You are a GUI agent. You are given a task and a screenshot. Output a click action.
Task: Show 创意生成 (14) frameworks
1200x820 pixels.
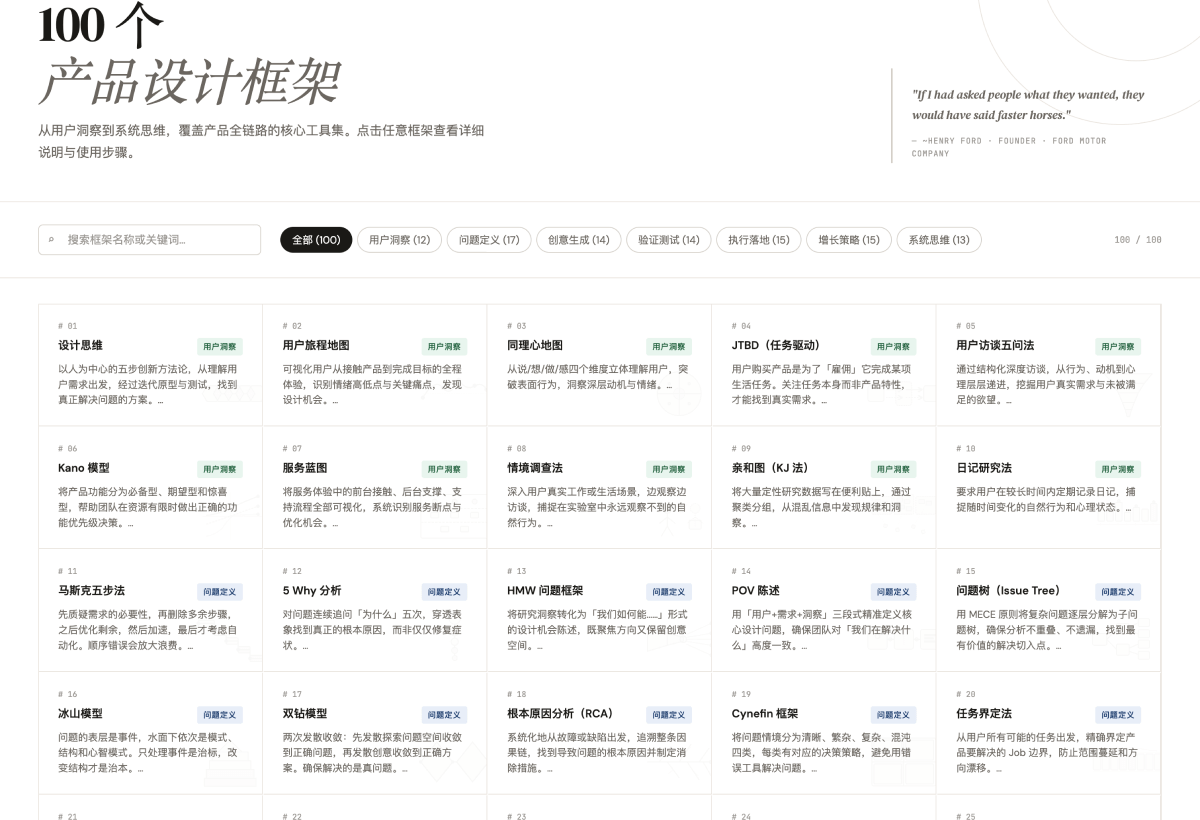(x=578, y=240)
